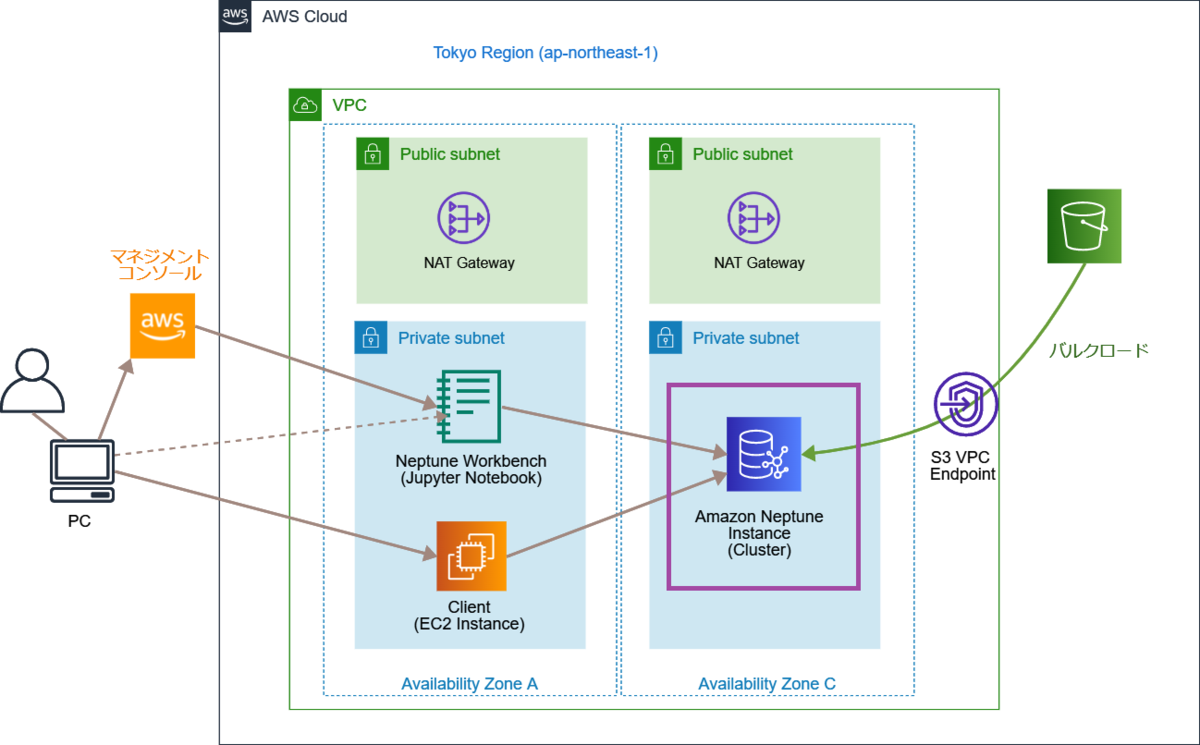Viewport: 1200px width, 745px height.
Task: Click the AWS Cloud logo icon
Action: 235,16
